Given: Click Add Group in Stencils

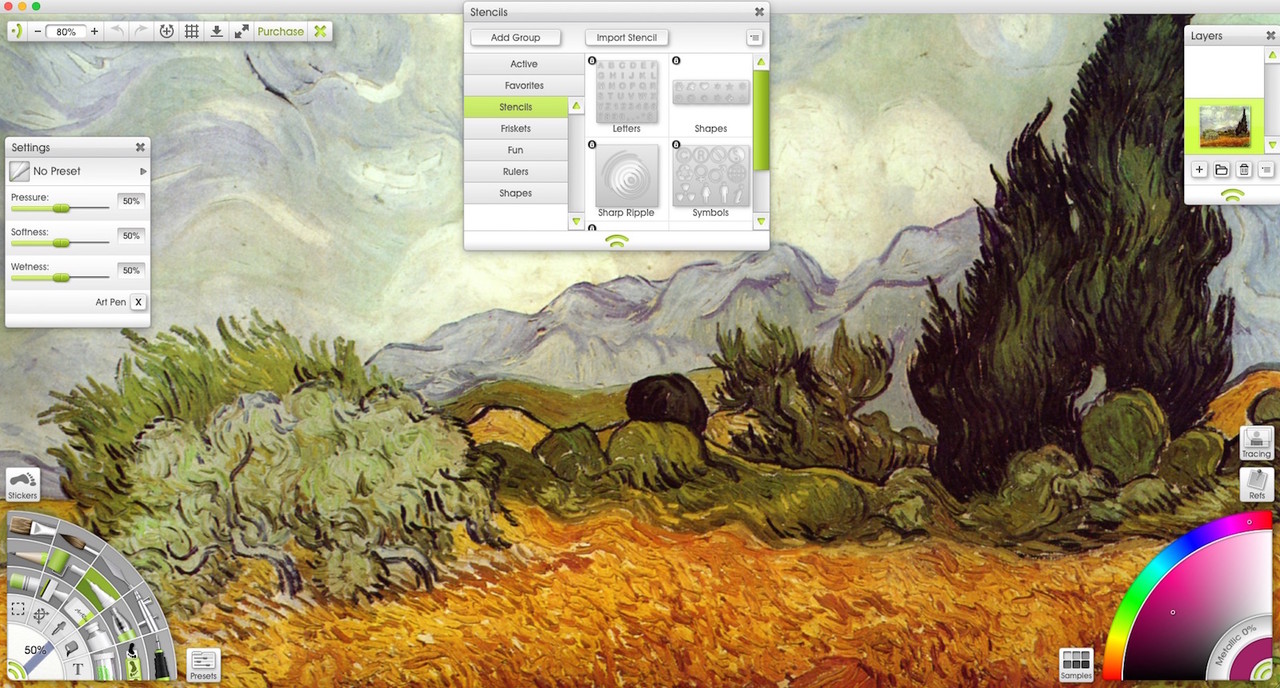Looking at the screenshot, I should (x=515, y=38).
